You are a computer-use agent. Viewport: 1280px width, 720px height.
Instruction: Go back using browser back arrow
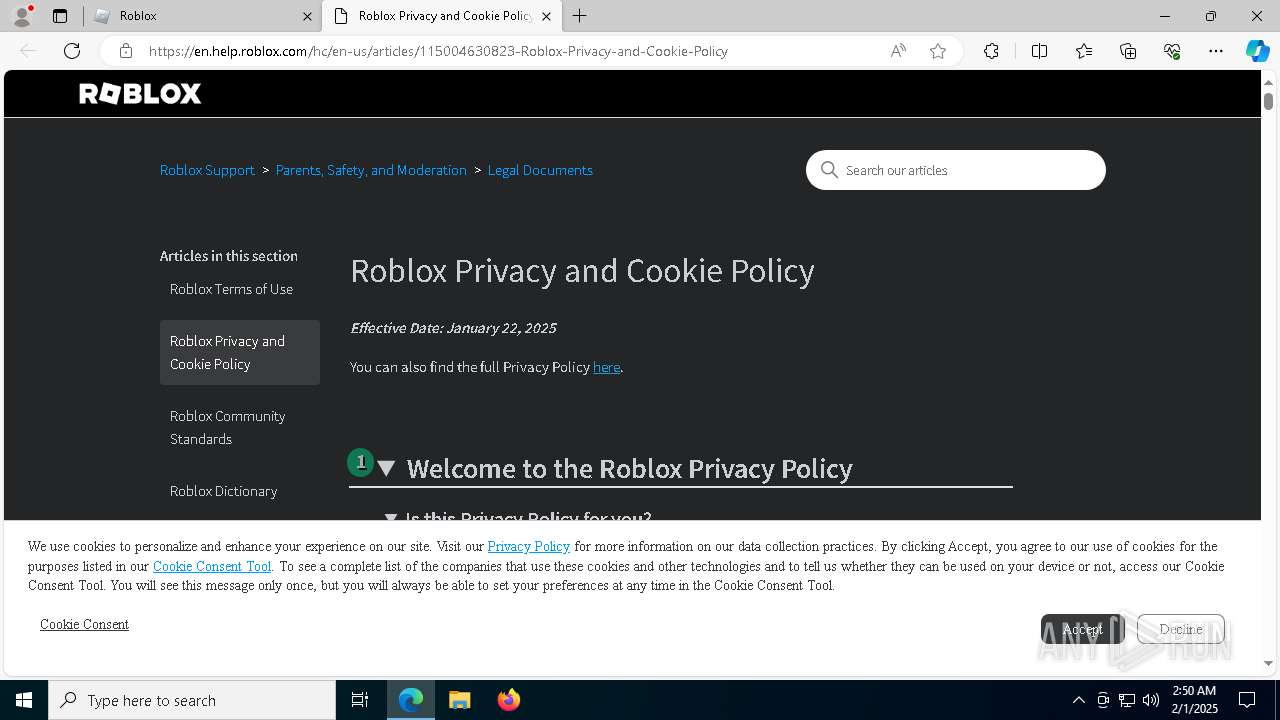[x=28, y=51]
